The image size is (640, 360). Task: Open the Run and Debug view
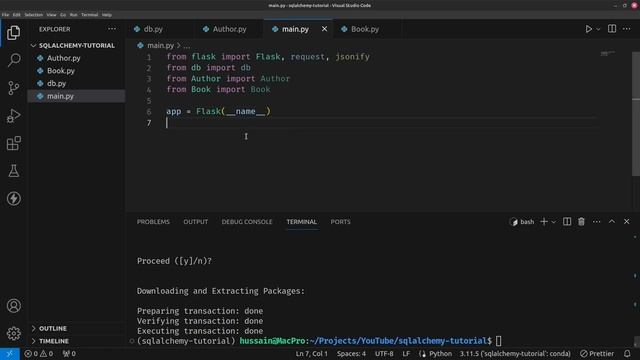(x=13, y=116)
